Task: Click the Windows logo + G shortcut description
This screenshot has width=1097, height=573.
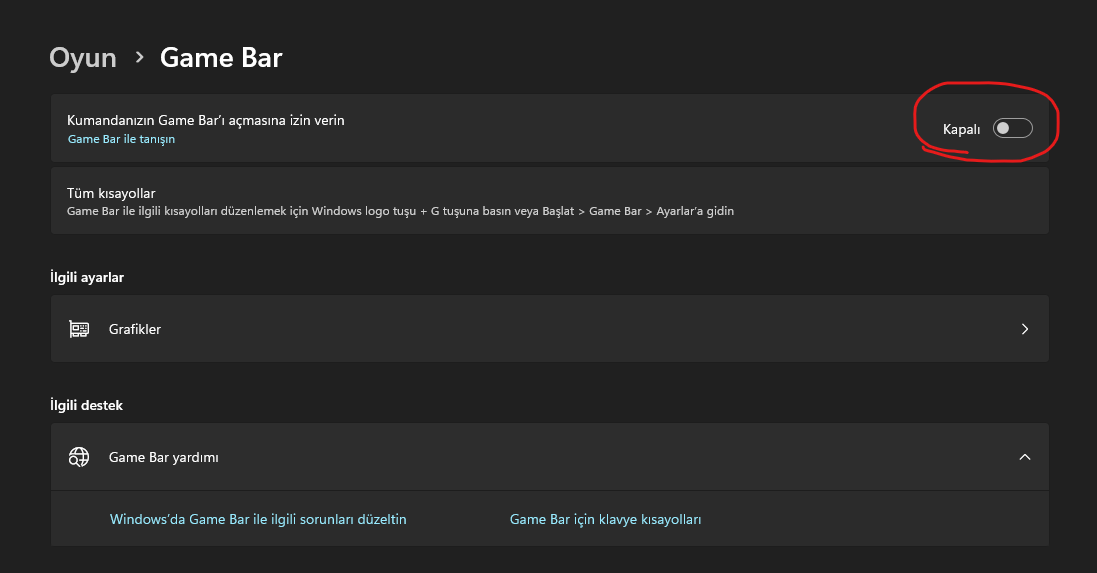Action: click(x=400, y=211)
